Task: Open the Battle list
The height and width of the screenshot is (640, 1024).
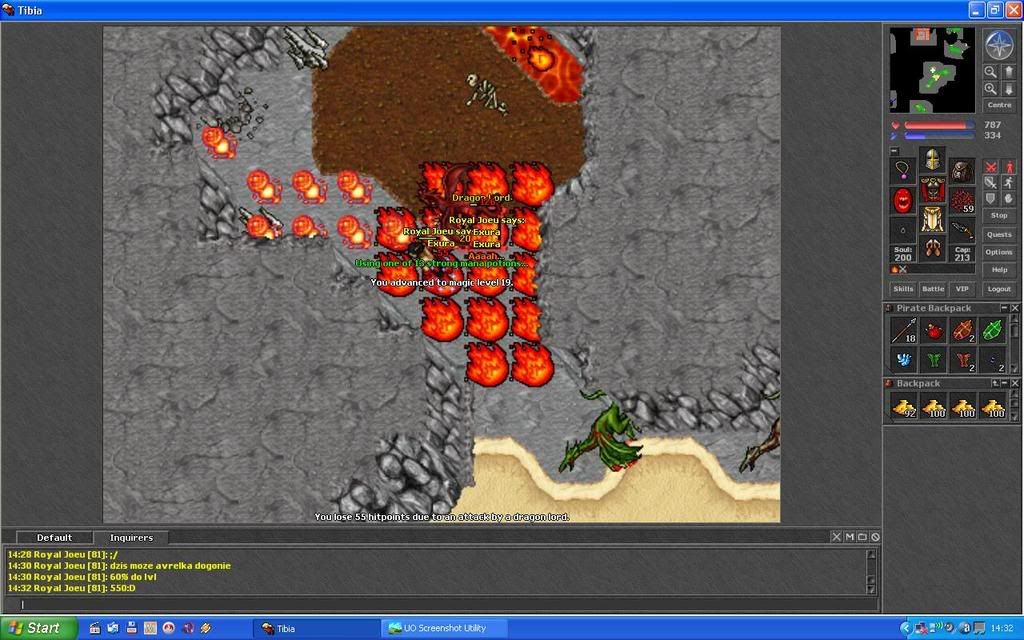Action: click(933, 289)
